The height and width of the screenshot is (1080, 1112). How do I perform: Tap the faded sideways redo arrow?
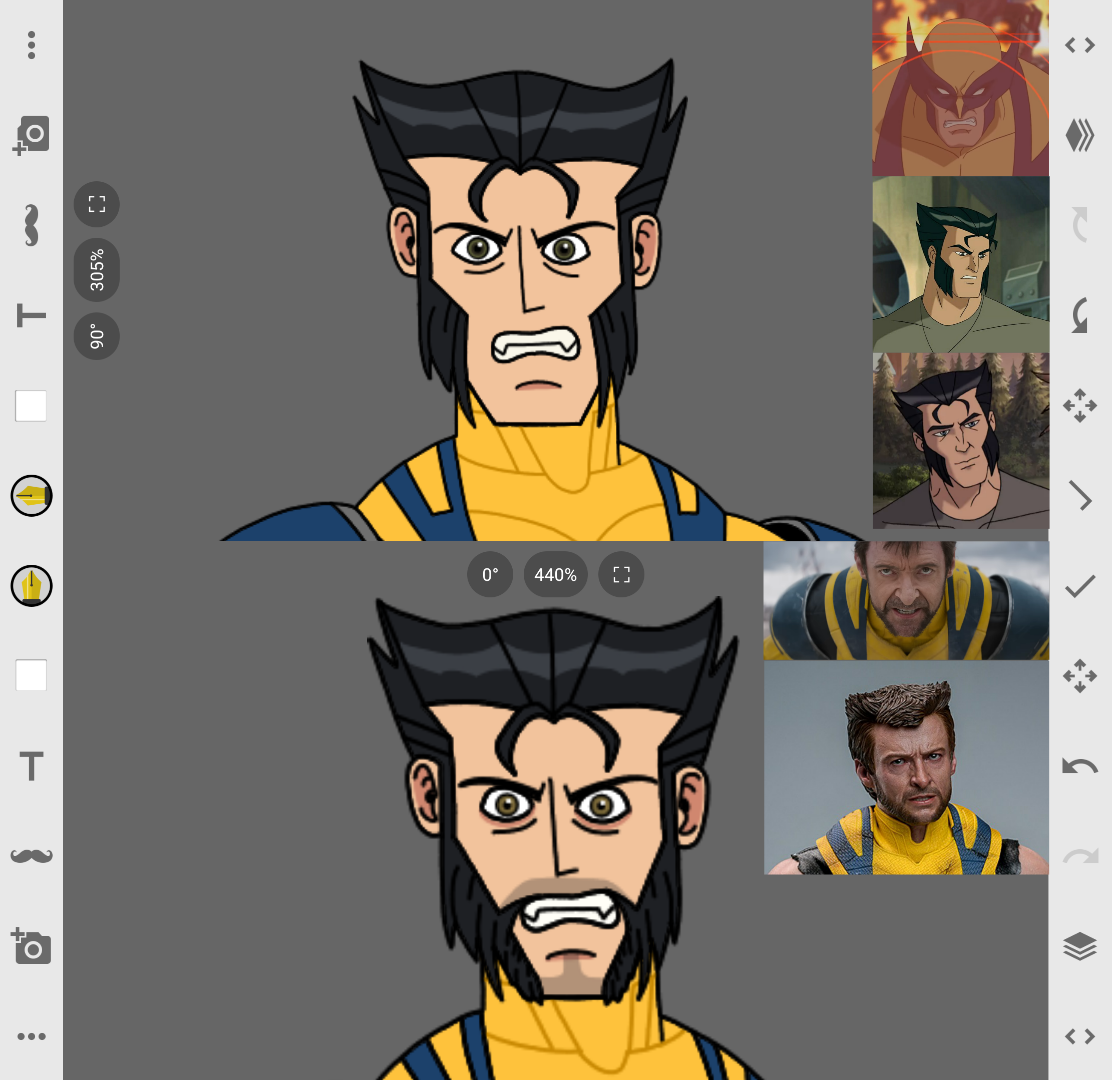point(1080,226)
